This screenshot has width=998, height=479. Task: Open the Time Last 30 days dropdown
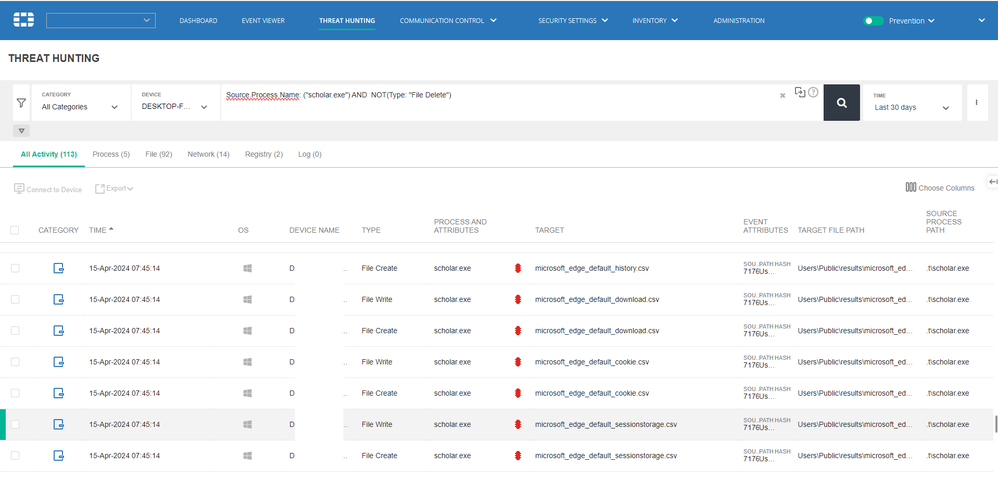pyautogui.click(x=912, y=107)
